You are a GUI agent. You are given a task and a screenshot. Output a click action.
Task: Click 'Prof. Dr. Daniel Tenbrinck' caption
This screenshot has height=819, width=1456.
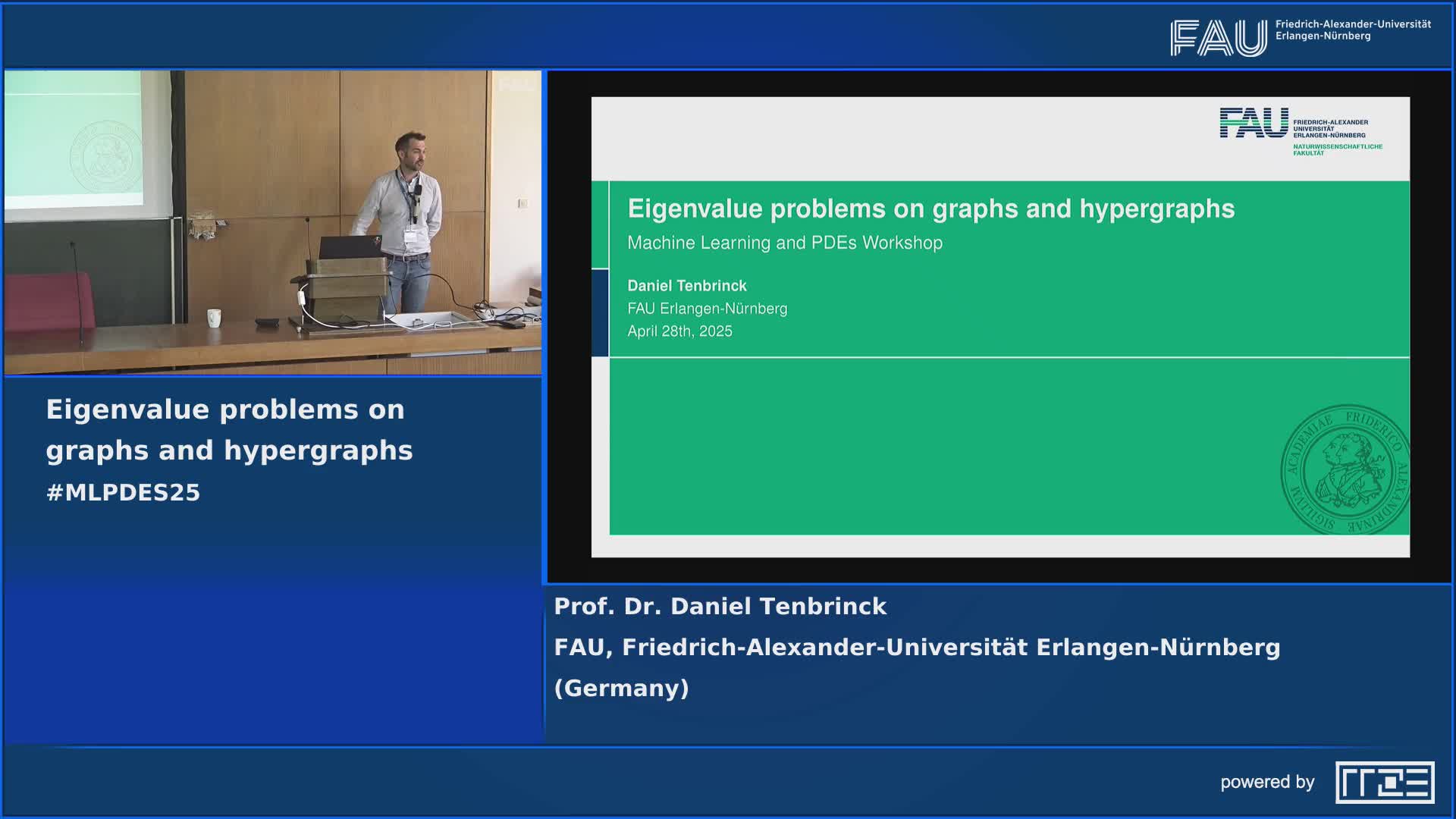pyautogui.click(x=720, y=607)
